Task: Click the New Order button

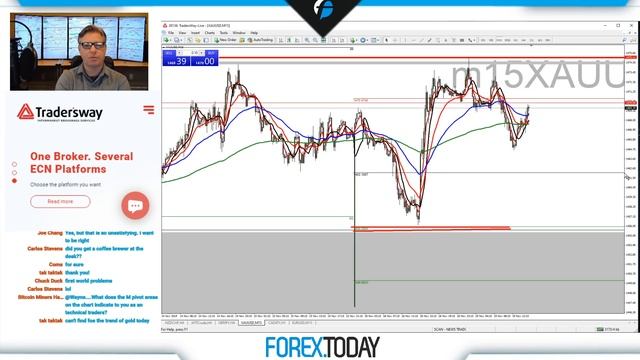Action: coord(226,40)
